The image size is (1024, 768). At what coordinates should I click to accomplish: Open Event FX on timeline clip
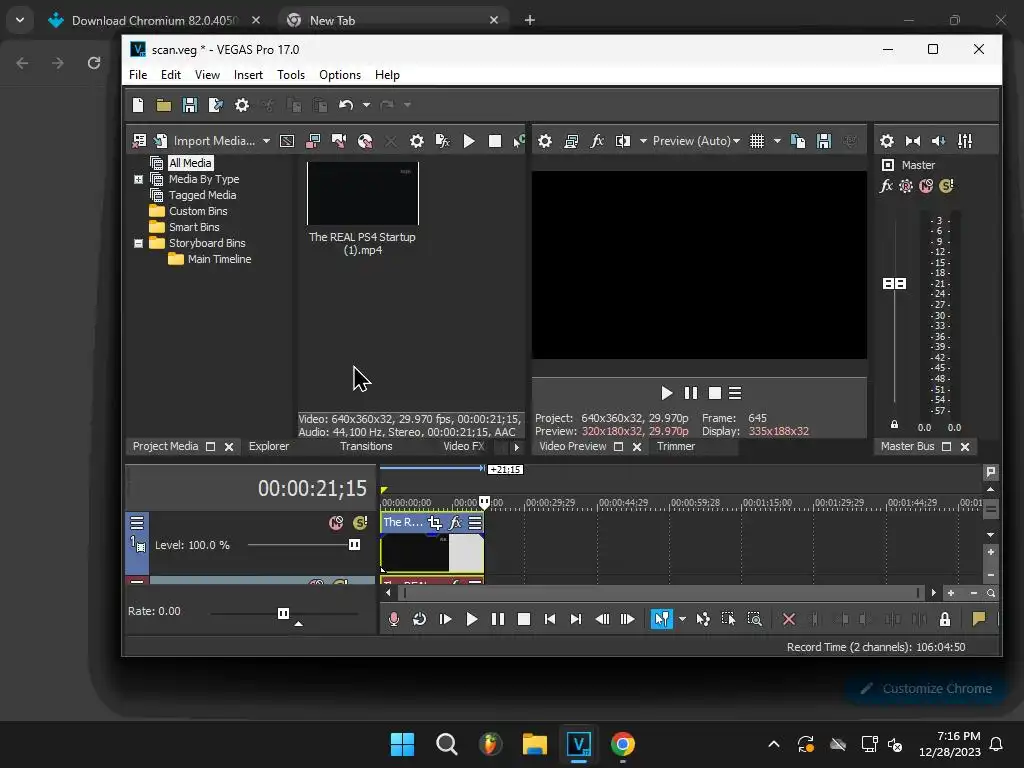pos(455,522)
